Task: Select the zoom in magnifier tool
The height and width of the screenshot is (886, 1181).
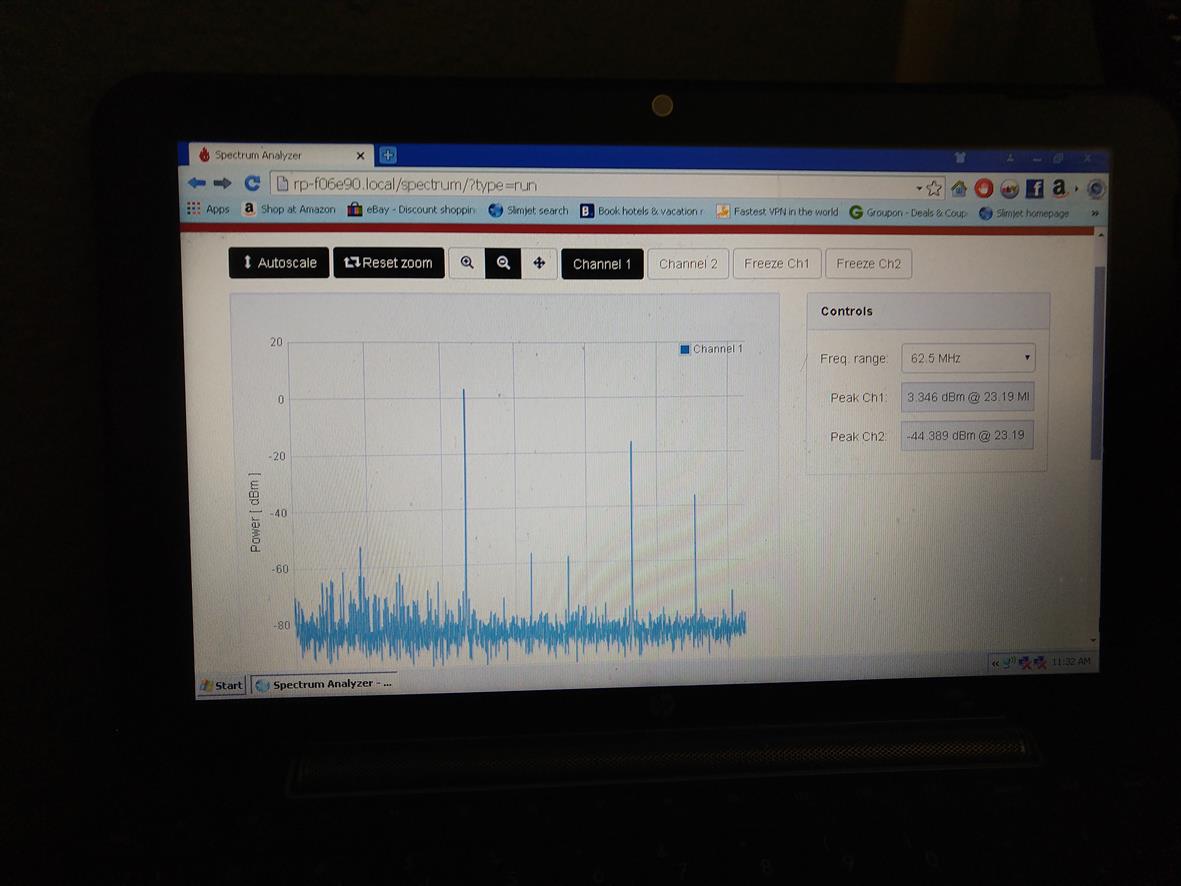Action: click(x=467, y=263)
